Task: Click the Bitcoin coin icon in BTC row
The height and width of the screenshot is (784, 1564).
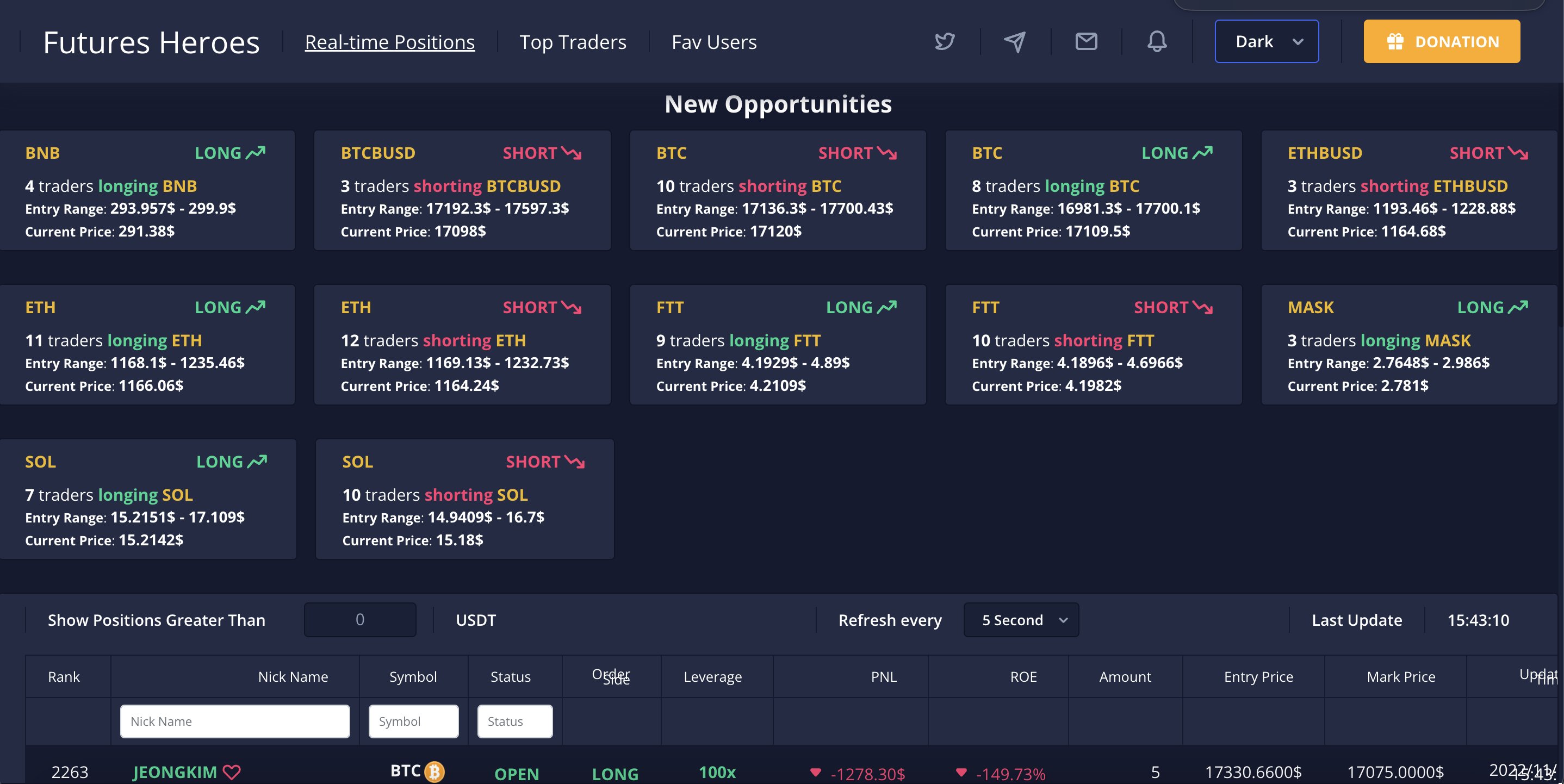Action: (434, 771)
